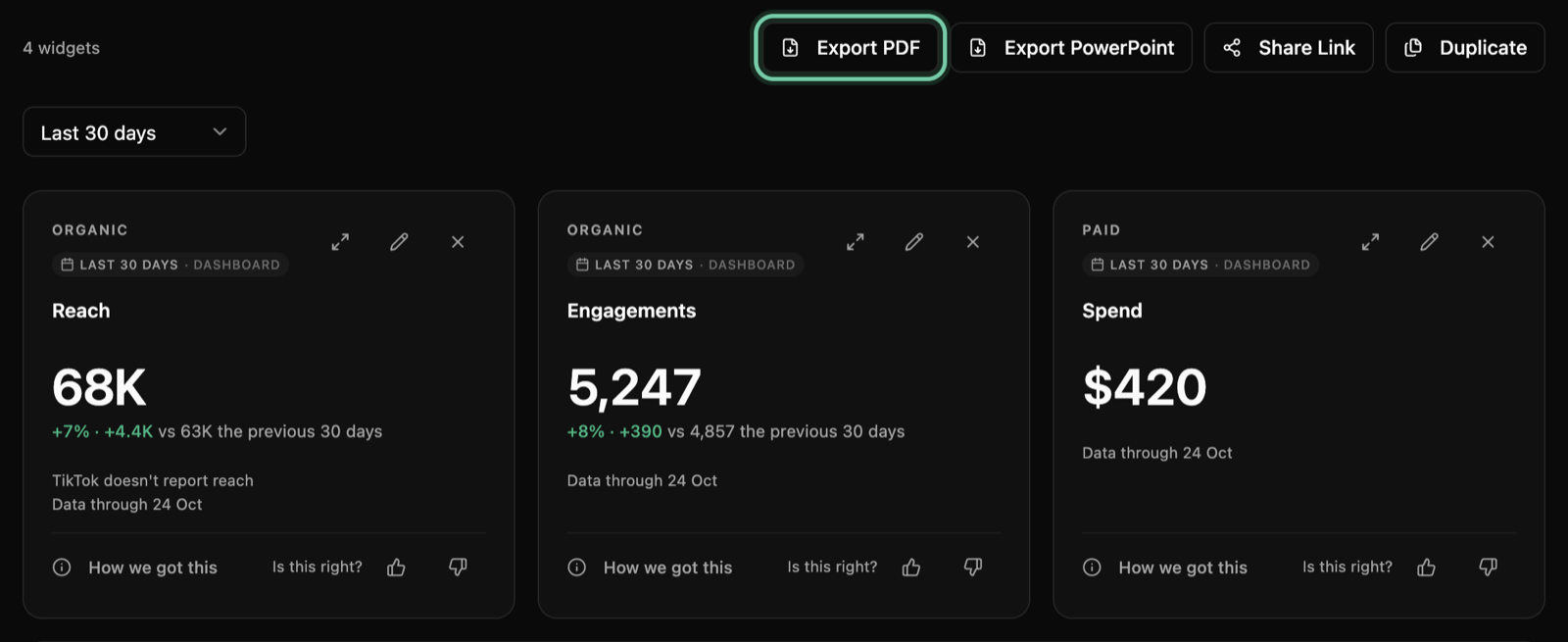This screenshot has width=1568, height=642.
Task: Click the 68K reach value
Action: coord(99,387)
